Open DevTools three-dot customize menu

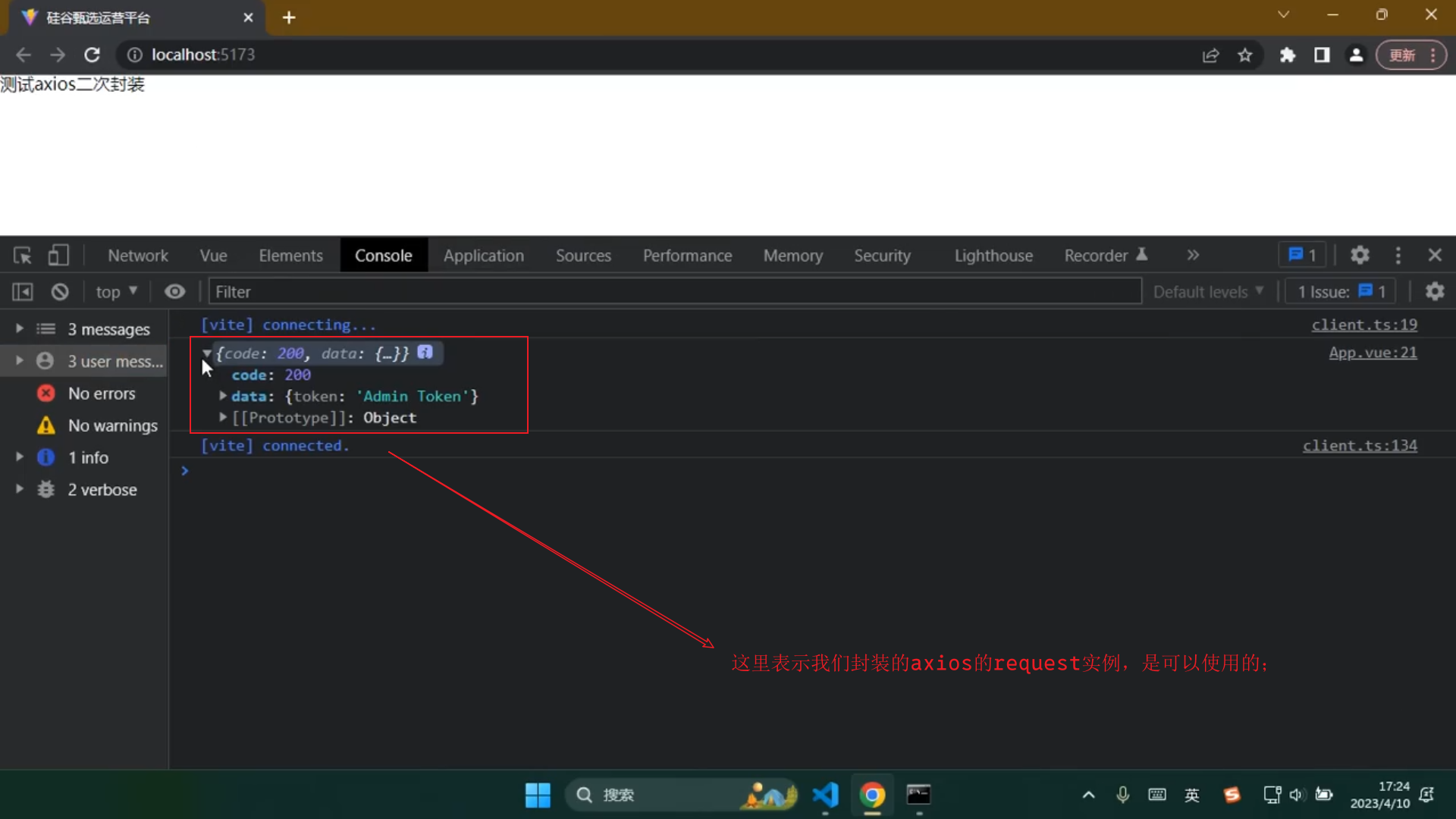coord(1398,256)
